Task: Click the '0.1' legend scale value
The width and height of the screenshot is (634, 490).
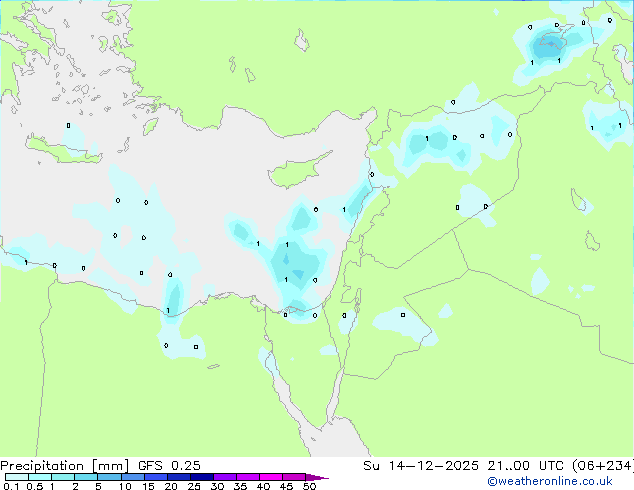Action: coord(11,486)
